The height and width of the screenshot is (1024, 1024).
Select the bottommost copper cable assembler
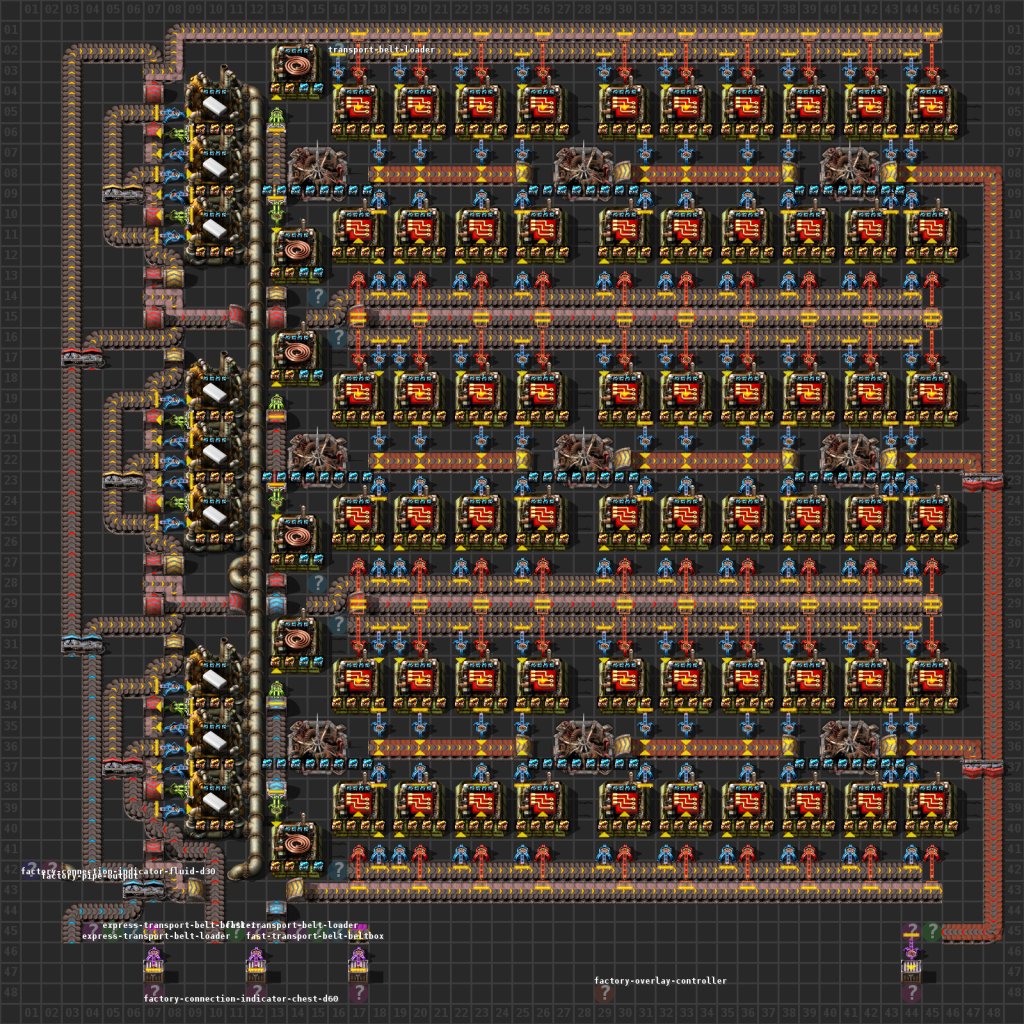click(x=297, y=848)
